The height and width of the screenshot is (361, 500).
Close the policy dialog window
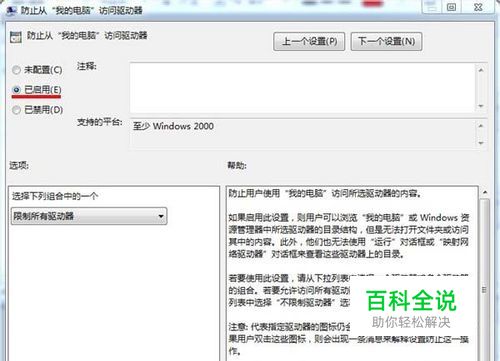coord(478,7)
